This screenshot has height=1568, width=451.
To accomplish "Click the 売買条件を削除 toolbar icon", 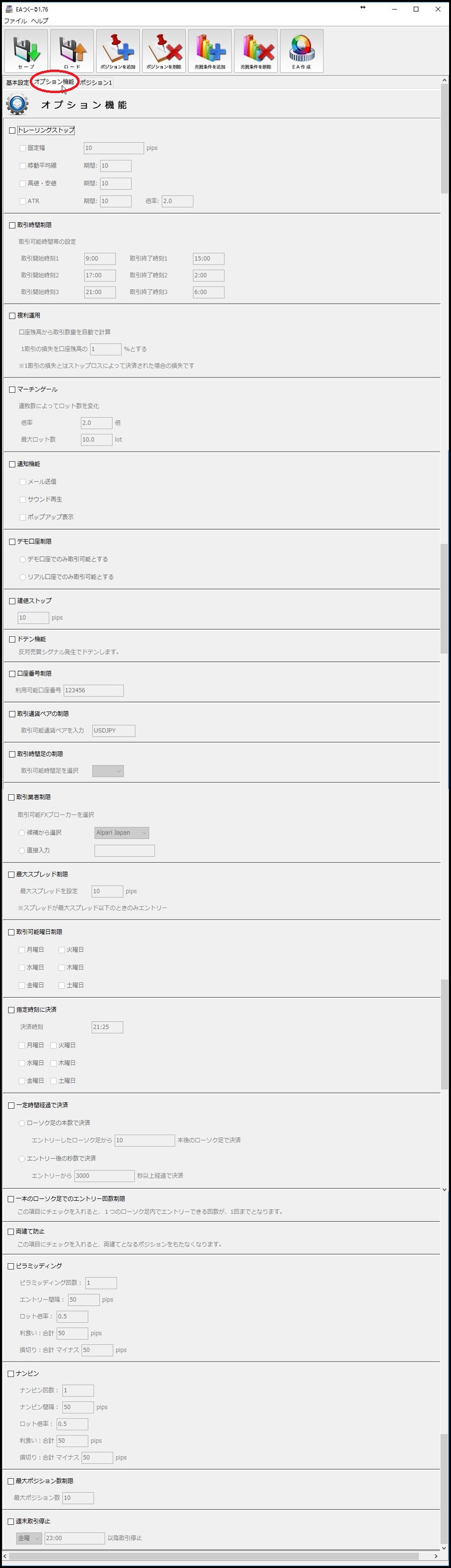I will click(256, 51).
